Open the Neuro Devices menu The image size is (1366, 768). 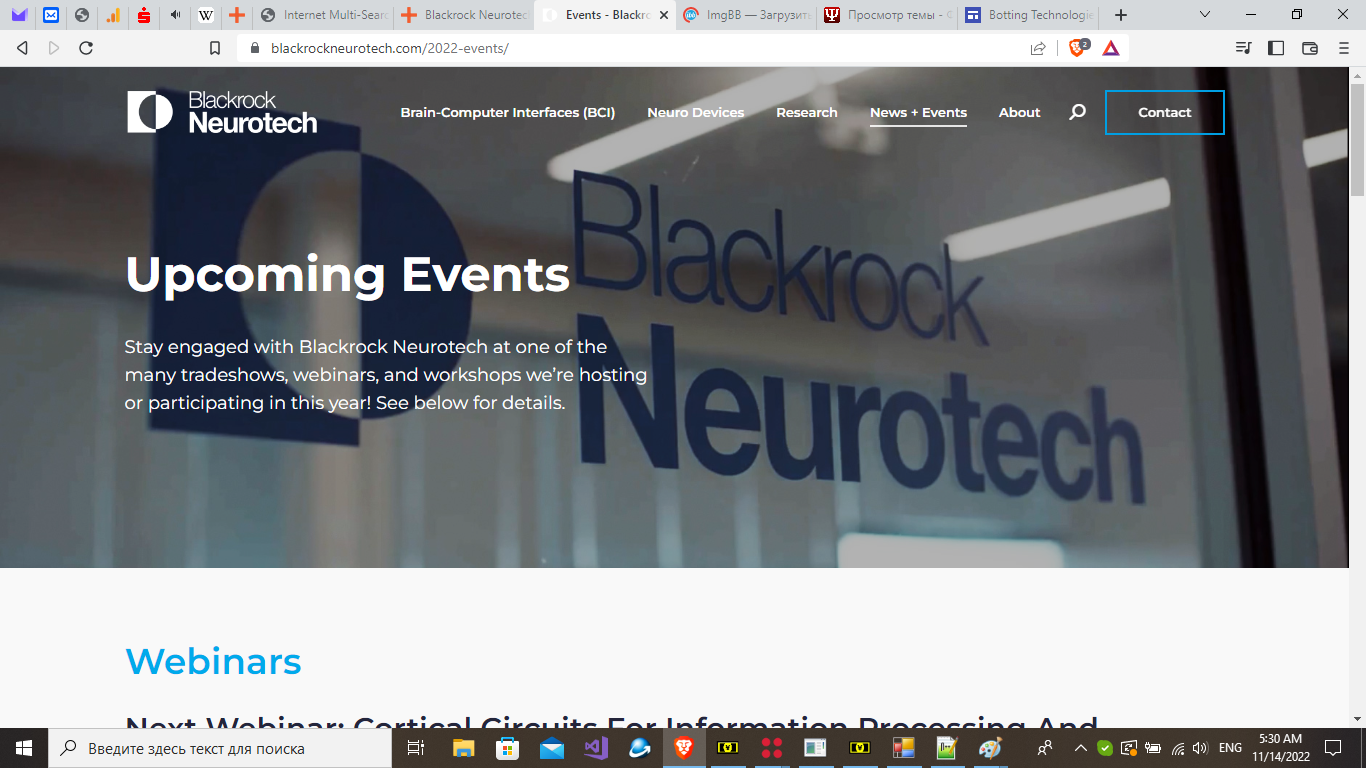tap(696, 112)
